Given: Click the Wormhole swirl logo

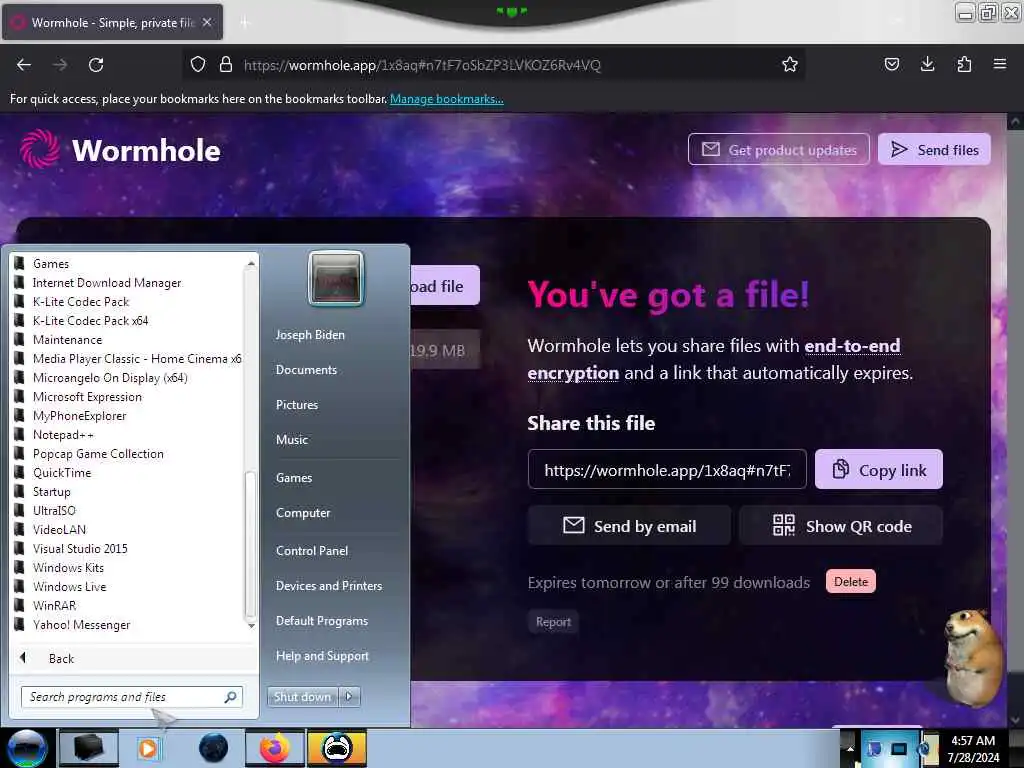Looking at the screenshot, I should click(39, 149).
